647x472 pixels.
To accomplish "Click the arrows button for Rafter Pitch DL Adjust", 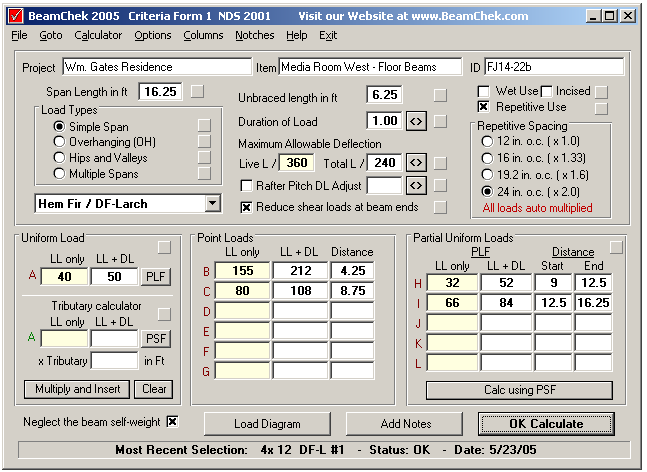I will click(416, 186).
